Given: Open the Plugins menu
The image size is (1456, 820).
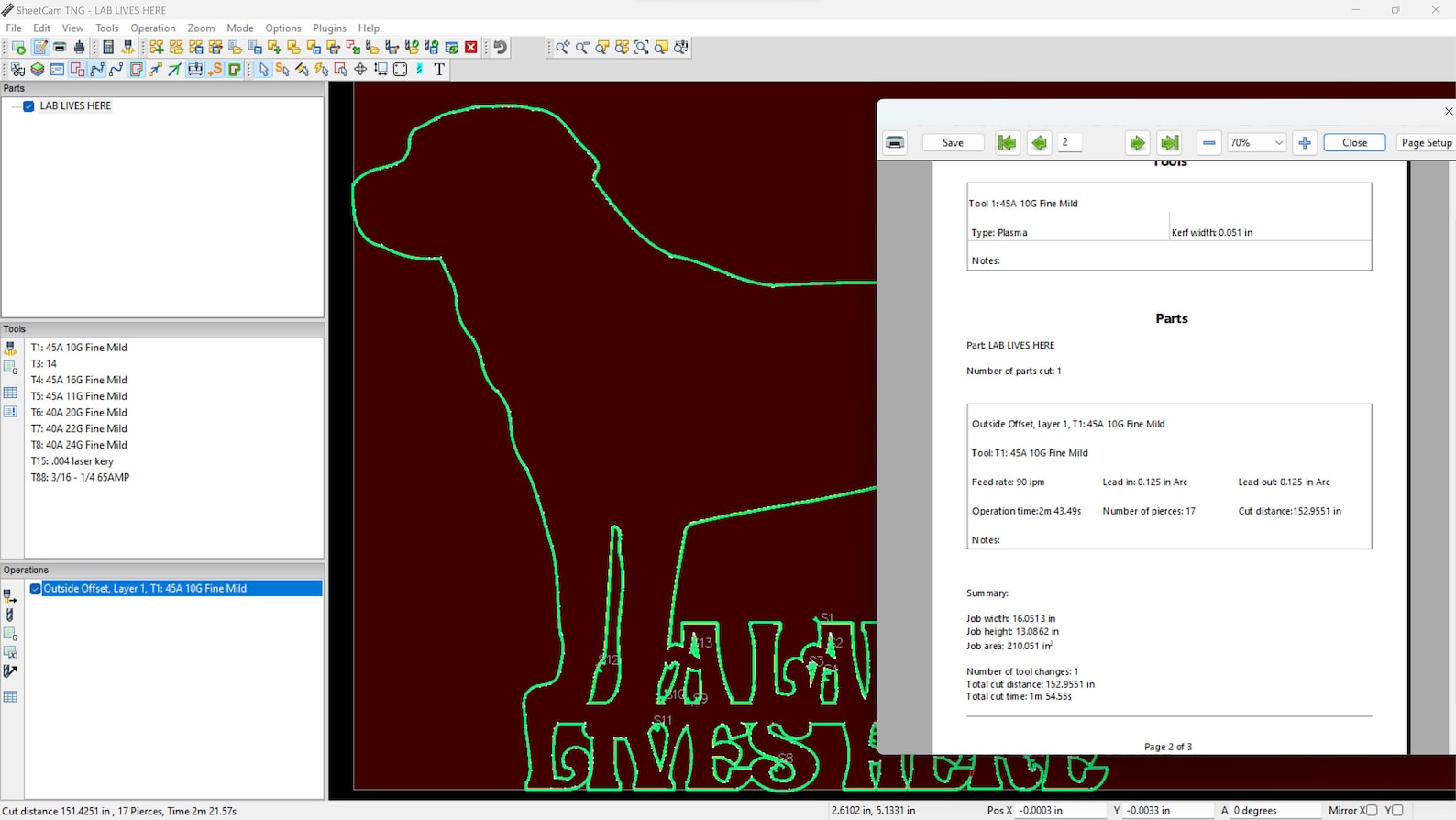Looking at the screenshot, I should pyautogui.click(x=329, y=28).
